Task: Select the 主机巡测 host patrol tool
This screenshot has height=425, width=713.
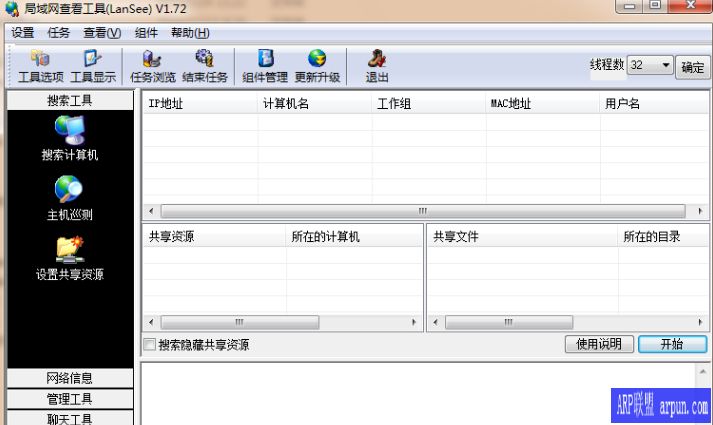Action: point(70,198)
